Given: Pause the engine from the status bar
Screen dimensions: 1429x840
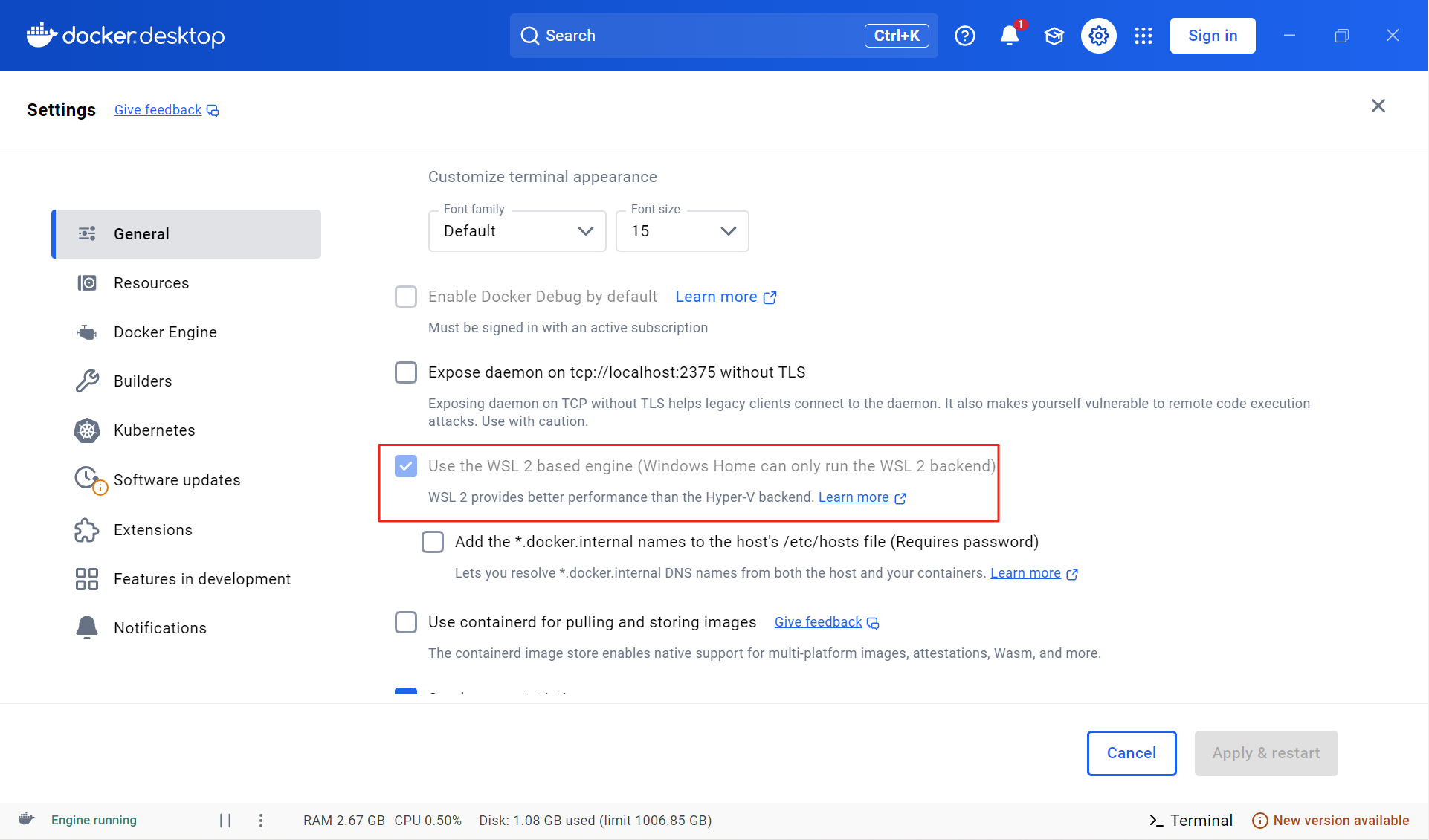Looking at the screenshot, I should coord(225,820).
